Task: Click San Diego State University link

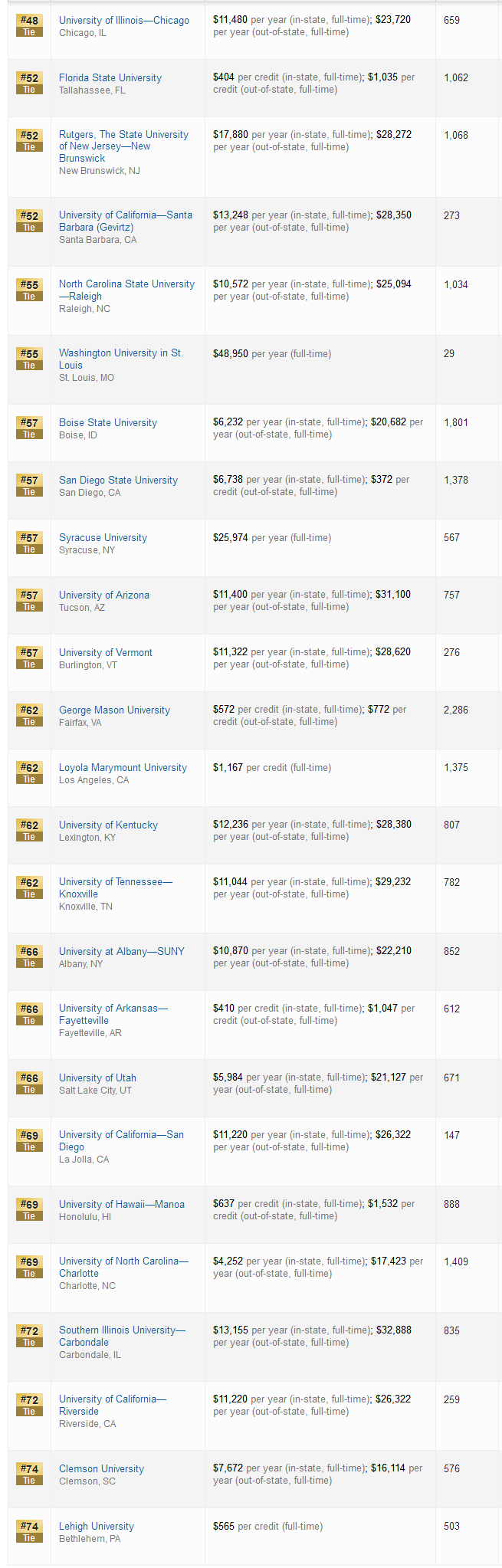Action: click(x=118, y=480)
